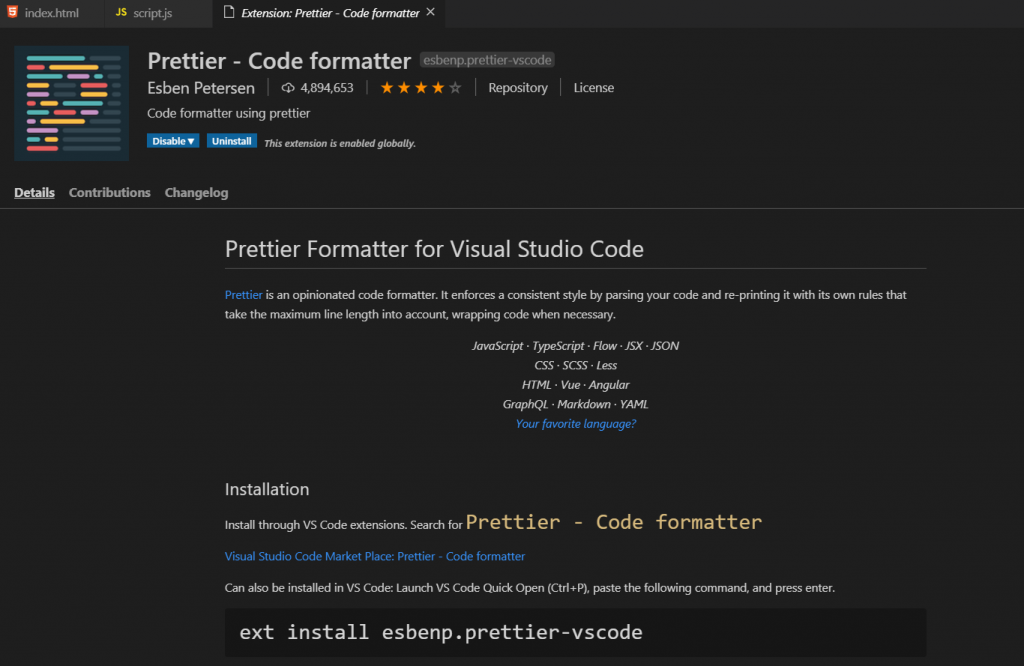Select the Extension: Prettier - Code formatter tab

330,13
